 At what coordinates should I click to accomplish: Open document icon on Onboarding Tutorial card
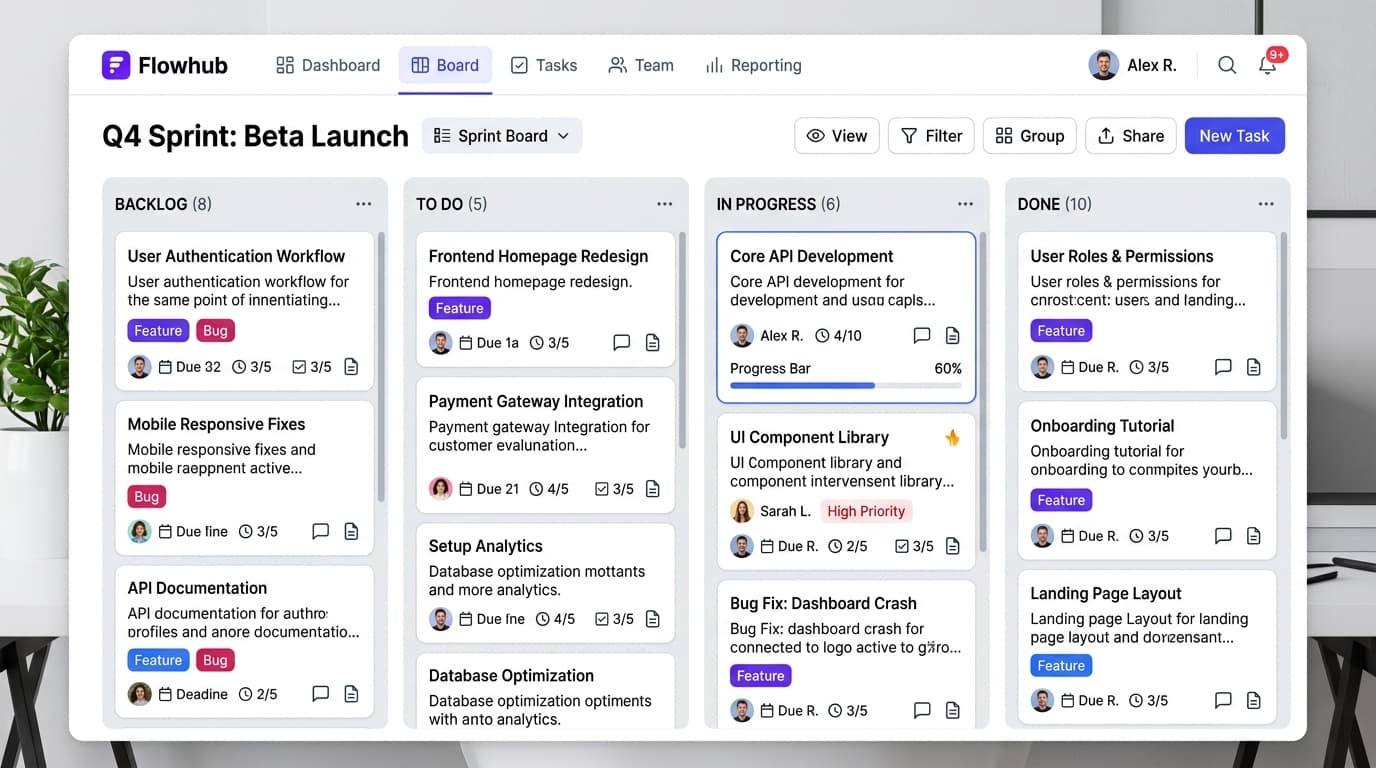click(1254, 536)
